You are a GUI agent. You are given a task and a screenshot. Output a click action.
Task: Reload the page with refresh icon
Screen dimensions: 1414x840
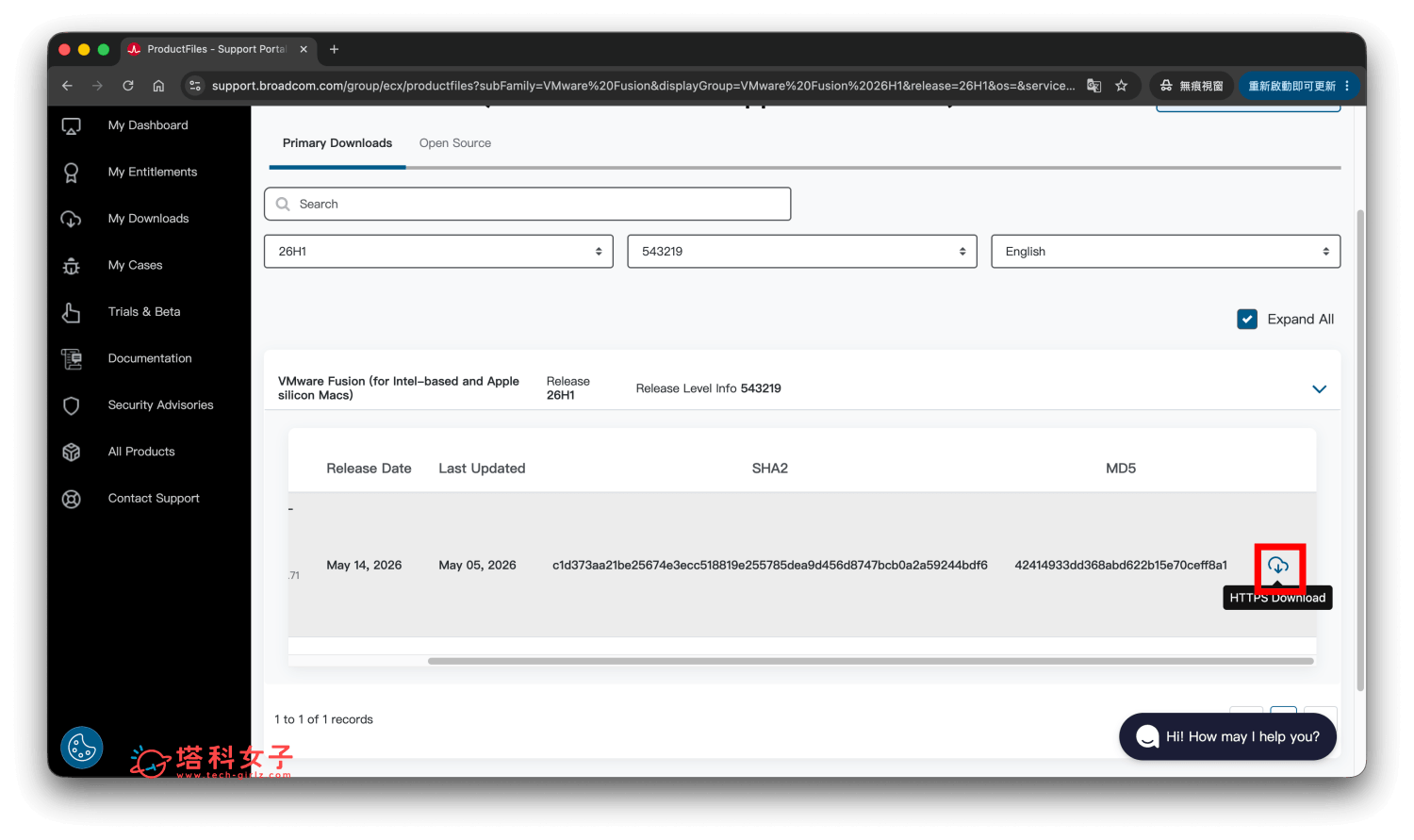128,86
